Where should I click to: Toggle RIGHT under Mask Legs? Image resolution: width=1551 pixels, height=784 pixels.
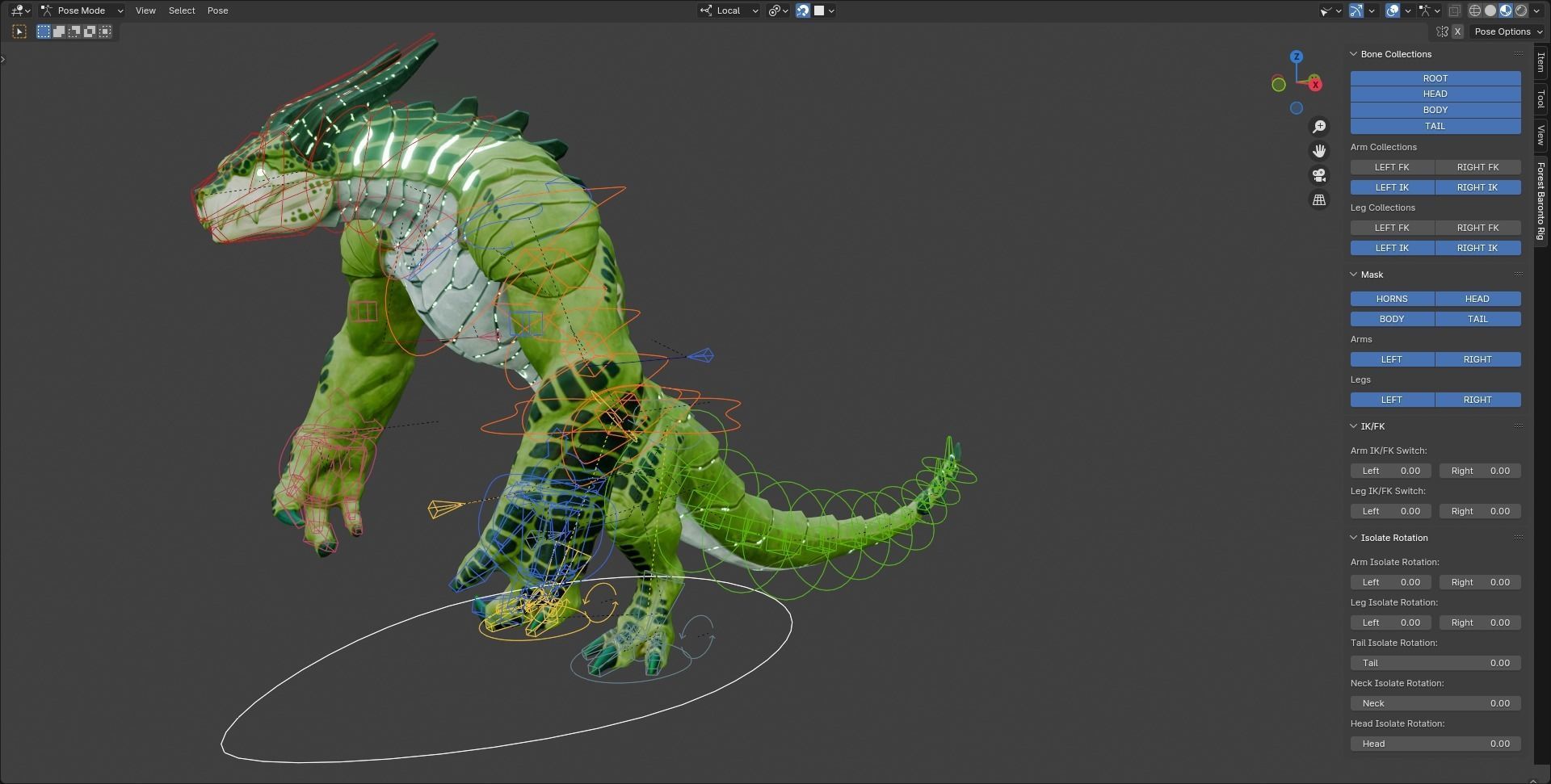[x=1477, y=400]
